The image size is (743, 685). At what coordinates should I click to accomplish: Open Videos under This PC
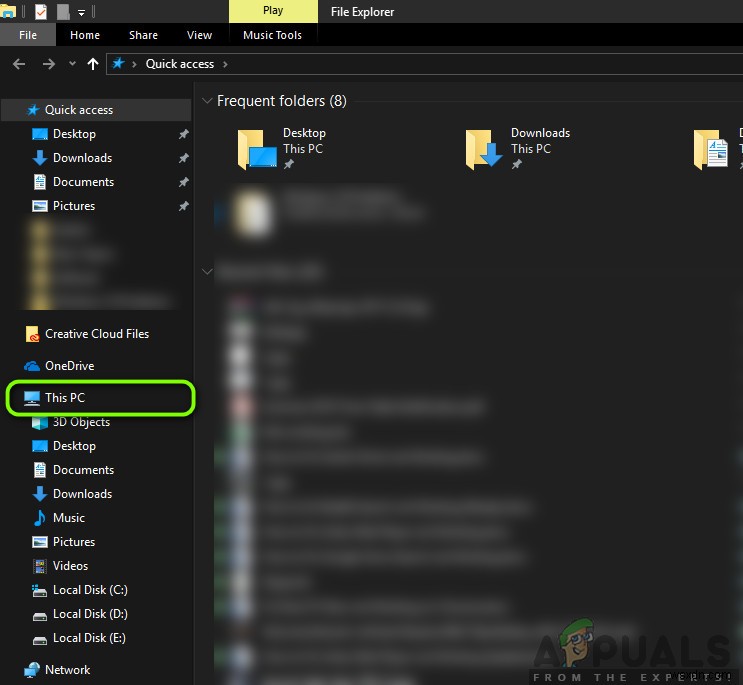click(70, 566)
